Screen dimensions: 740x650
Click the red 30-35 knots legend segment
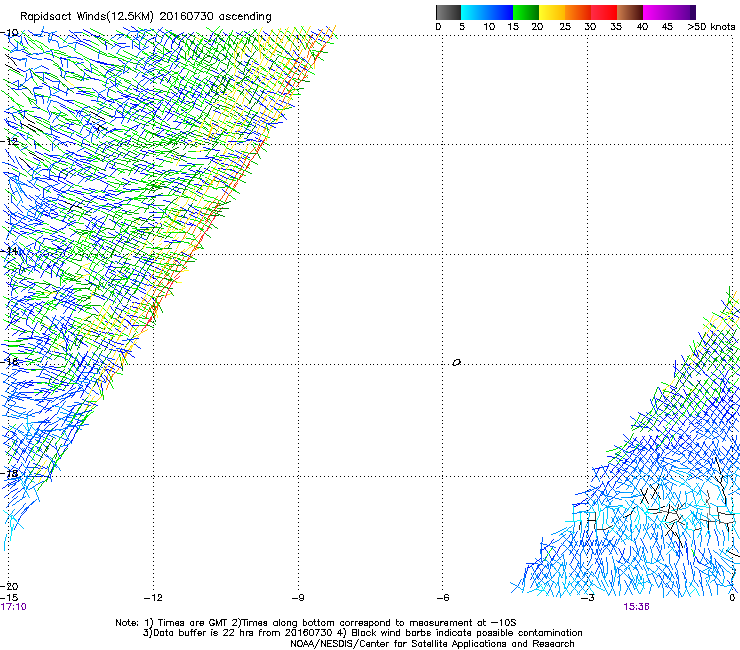click(604, 12)
